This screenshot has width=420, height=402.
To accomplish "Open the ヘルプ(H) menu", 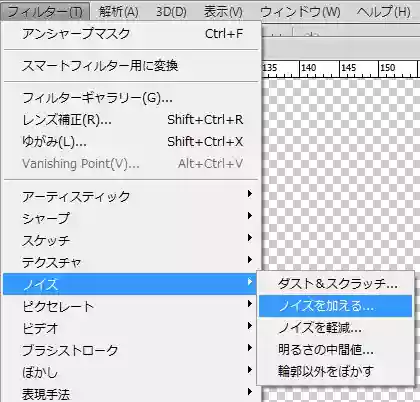I will coord(383,12).
